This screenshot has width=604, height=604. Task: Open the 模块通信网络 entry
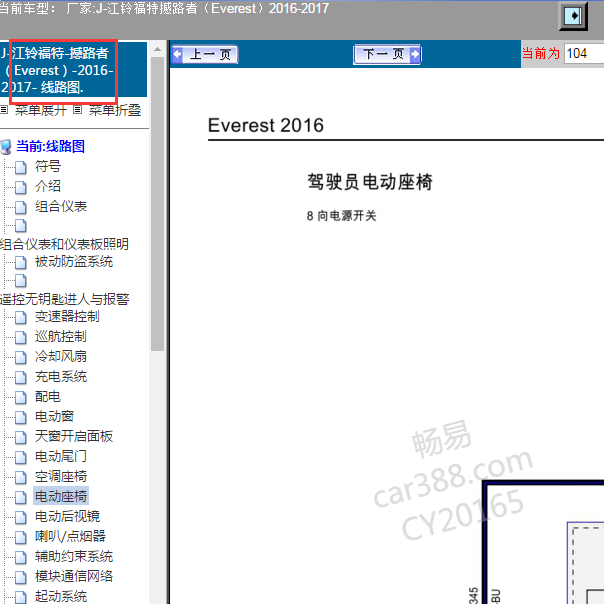pyautogui.click(x=74, y=576)
